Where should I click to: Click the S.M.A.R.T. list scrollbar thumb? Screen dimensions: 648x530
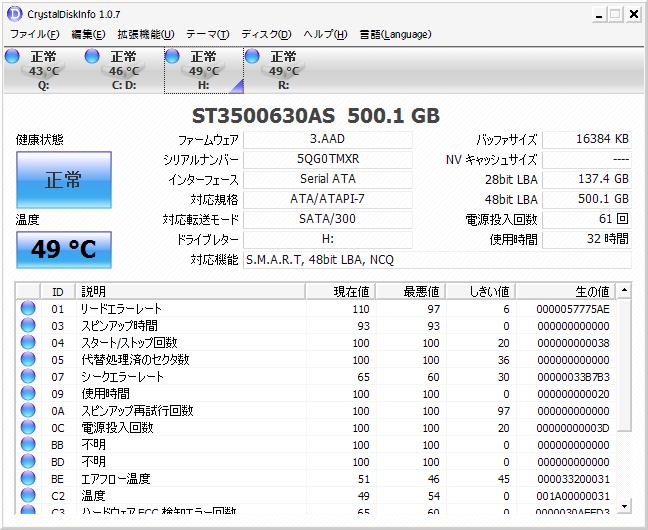[624, 365]
